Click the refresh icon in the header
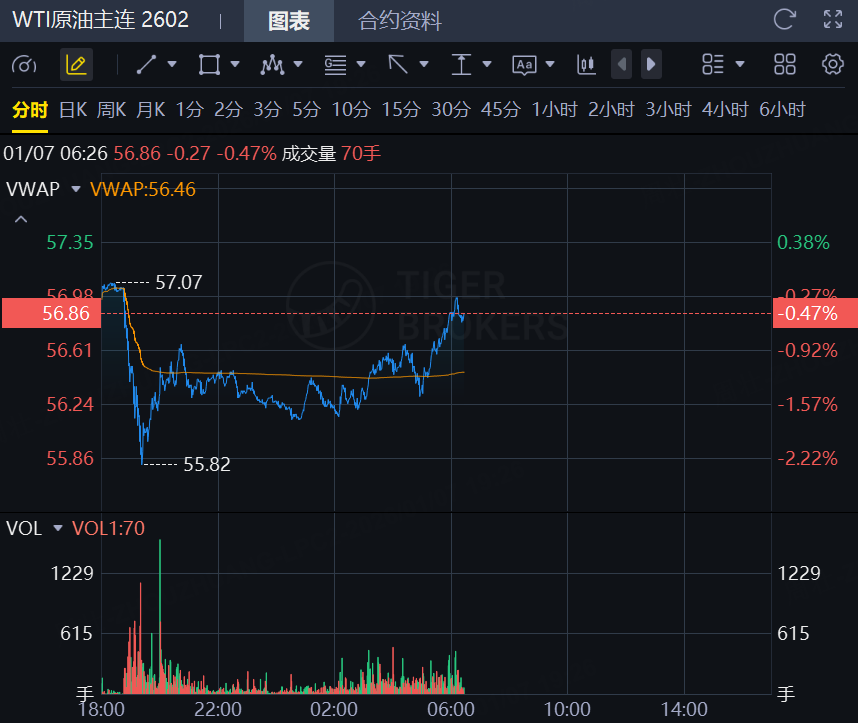 coord(785,20)
